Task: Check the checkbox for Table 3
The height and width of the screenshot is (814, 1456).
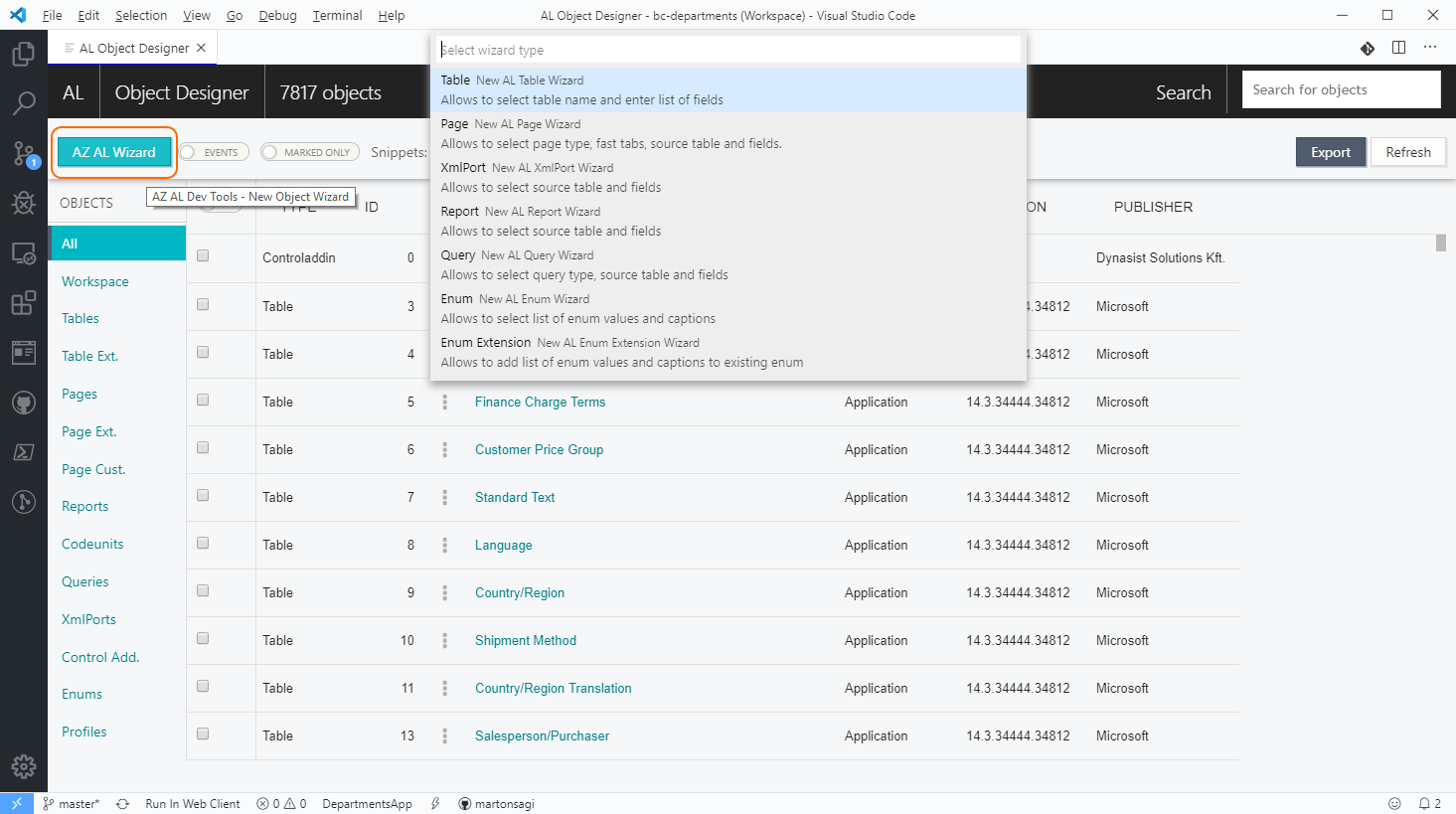Action: tap(203, 304)
